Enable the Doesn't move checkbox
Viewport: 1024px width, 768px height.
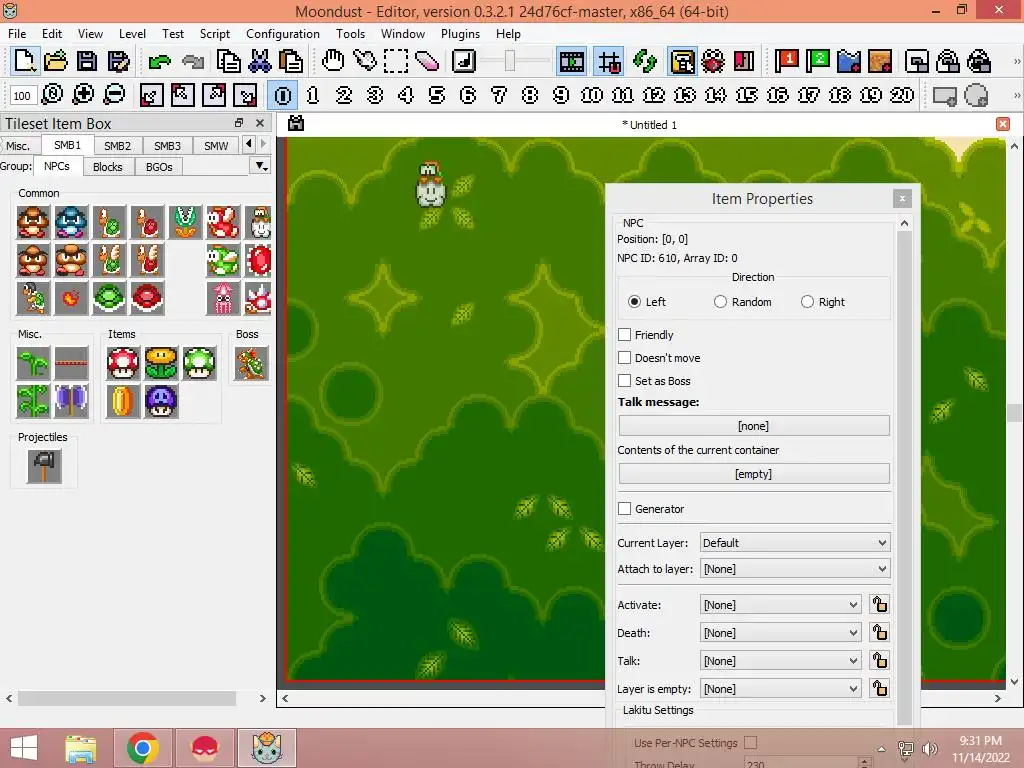625,358
